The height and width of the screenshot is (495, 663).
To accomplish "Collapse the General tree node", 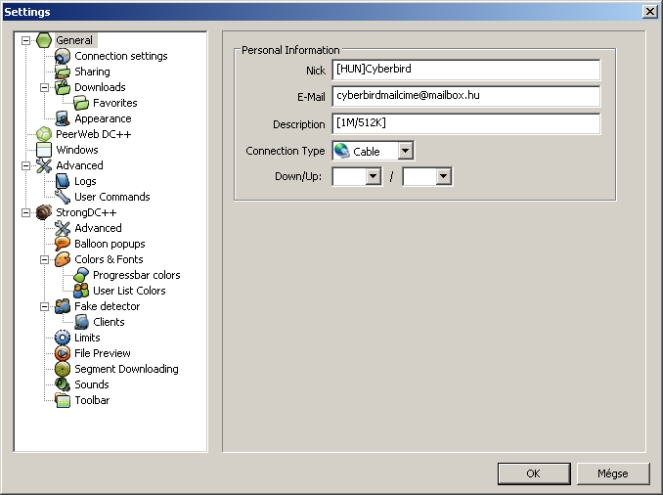I will coord(26,41).
